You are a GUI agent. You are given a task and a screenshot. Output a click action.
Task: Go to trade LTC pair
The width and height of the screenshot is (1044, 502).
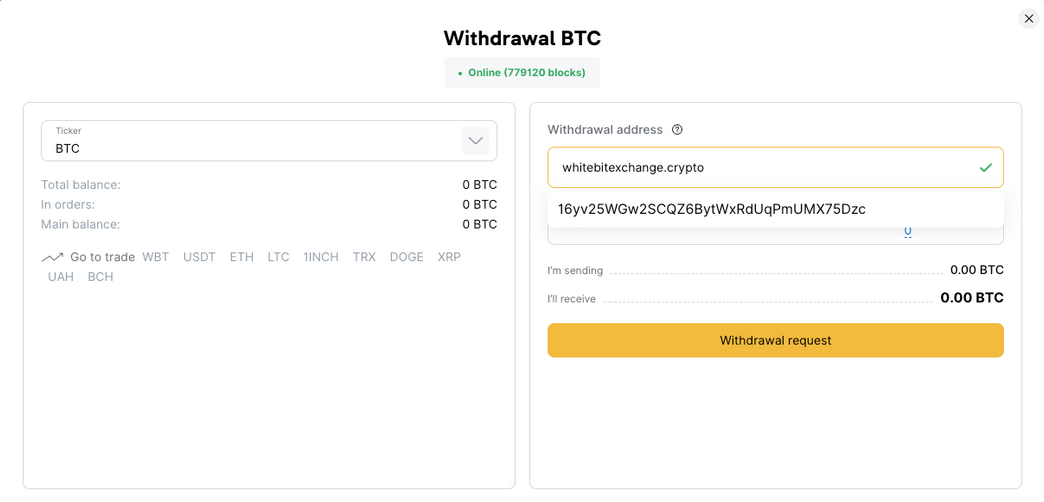coord(278,257)
